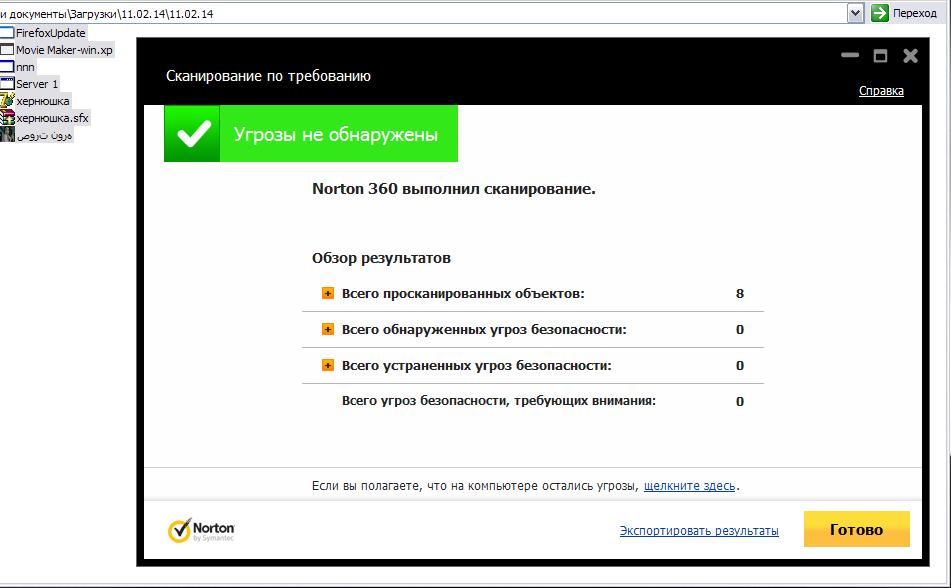Viewport: 951px width, 588px height.
Task: Click the Сканирование по требованию title
Action: point(268,76)
